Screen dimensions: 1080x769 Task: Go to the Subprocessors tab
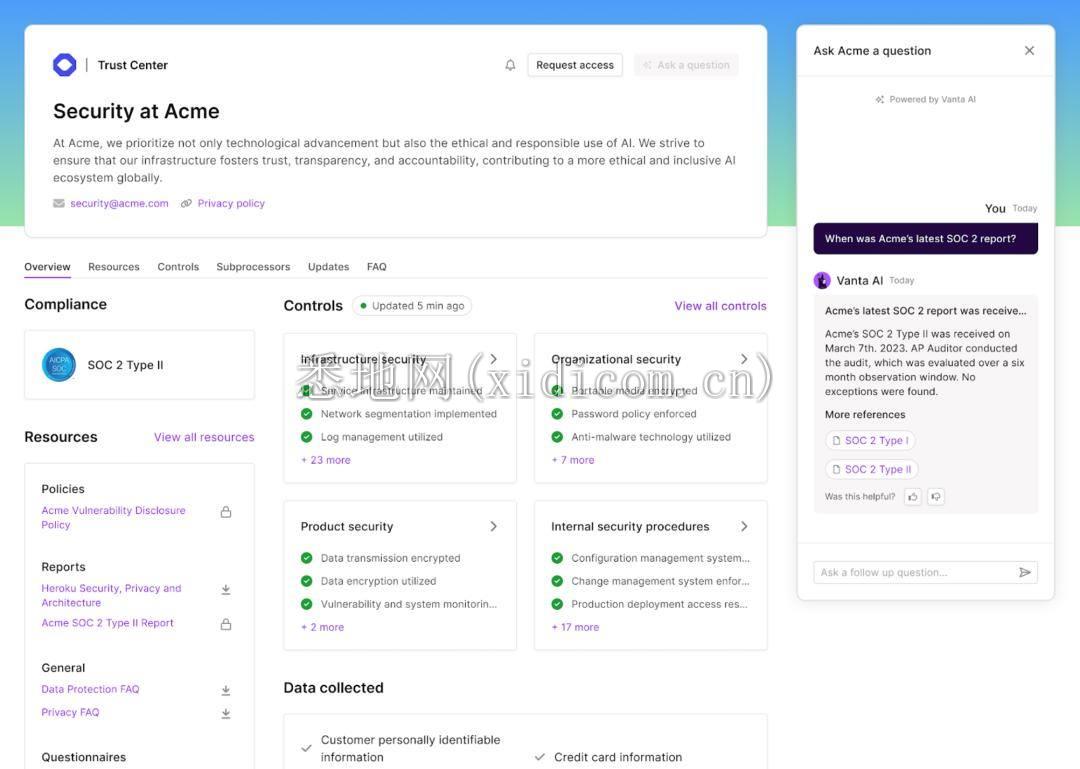[253, 267]
